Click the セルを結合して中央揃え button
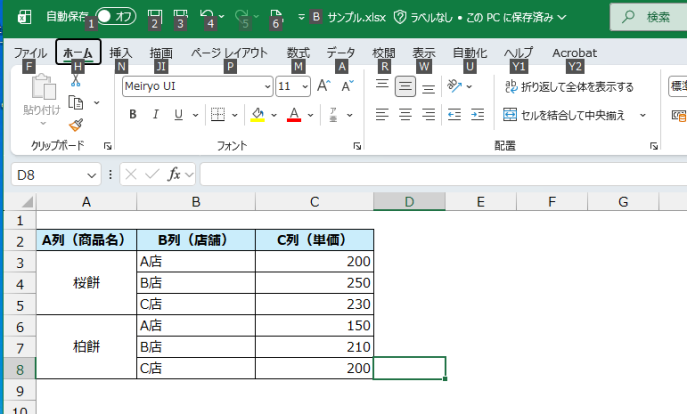 click(565, 115)
